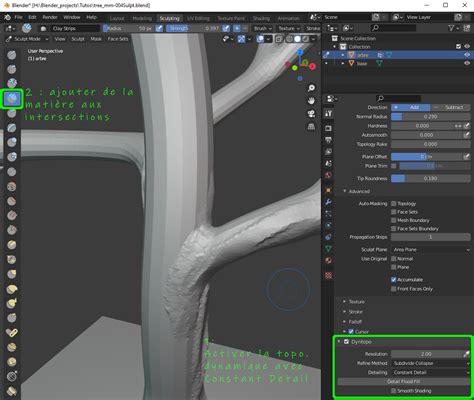The width and height of the screenshot is (474, 400).
Task: Toggle X-ray display in viewport header
Action: 279,39
